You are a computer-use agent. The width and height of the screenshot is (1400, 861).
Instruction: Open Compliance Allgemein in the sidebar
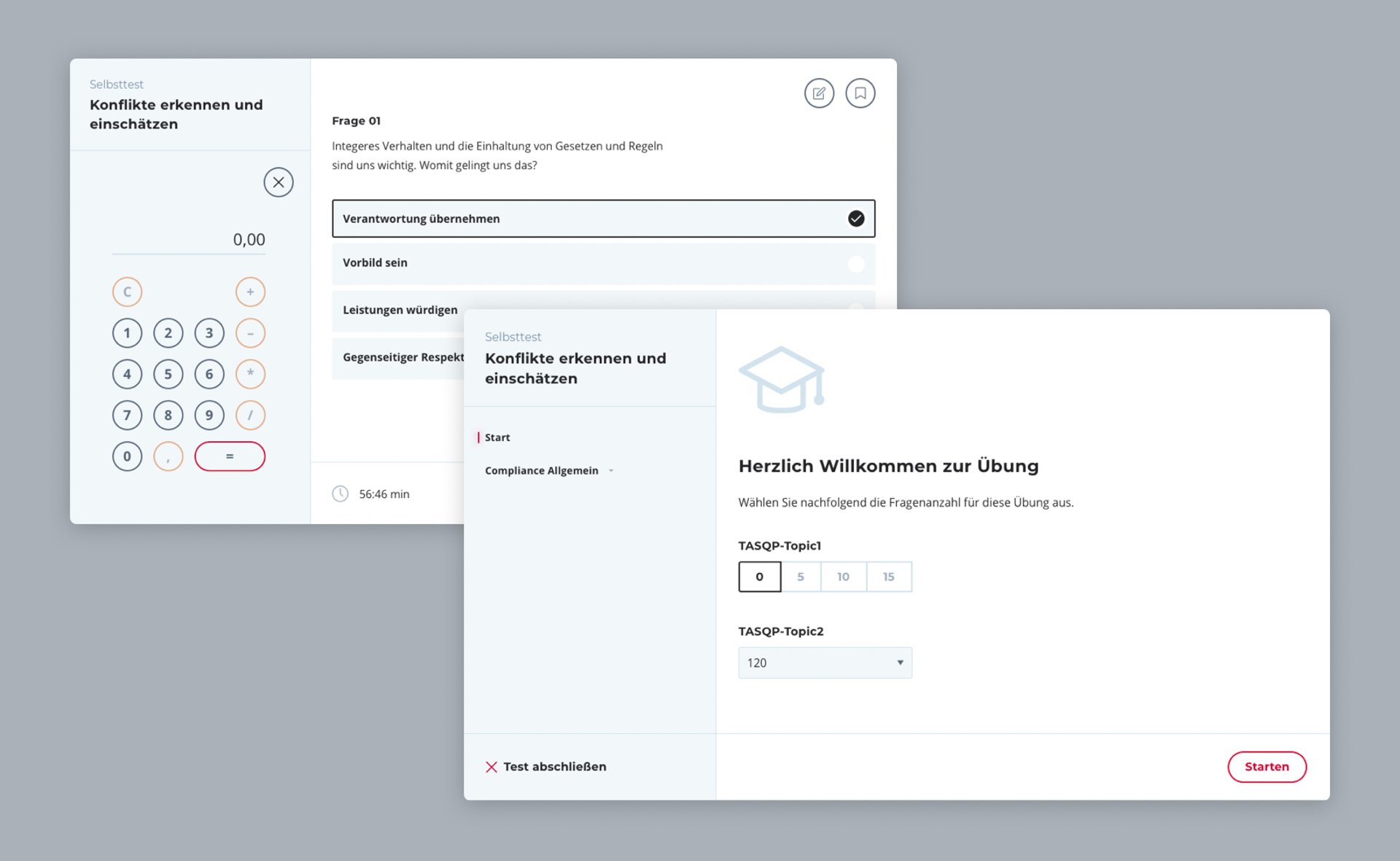click(x=541, y=471)
